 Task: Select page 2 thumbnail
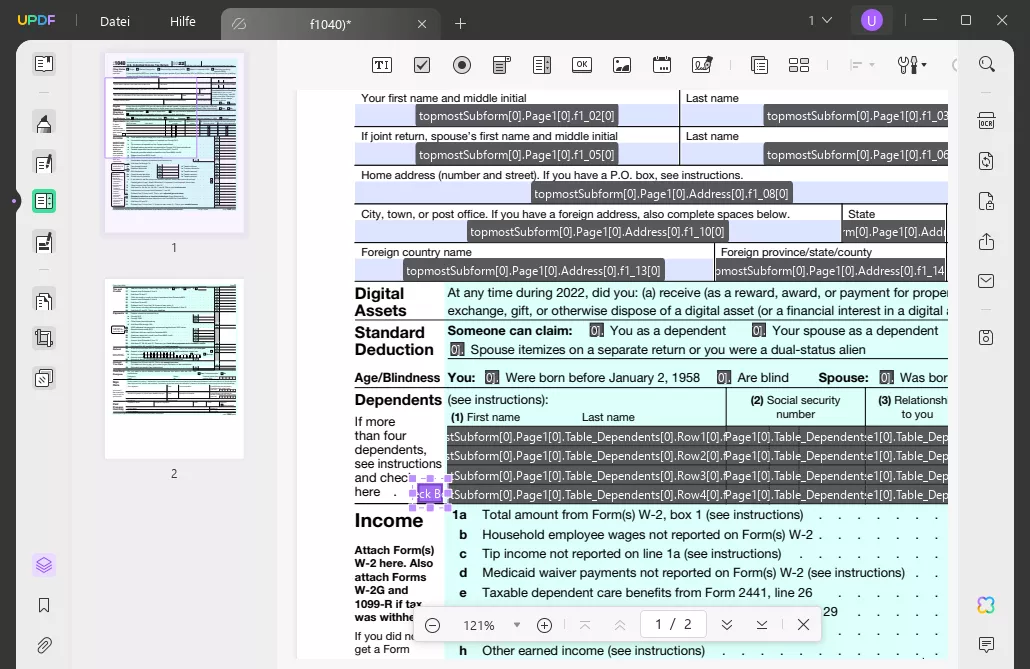[x=174, y=369]
